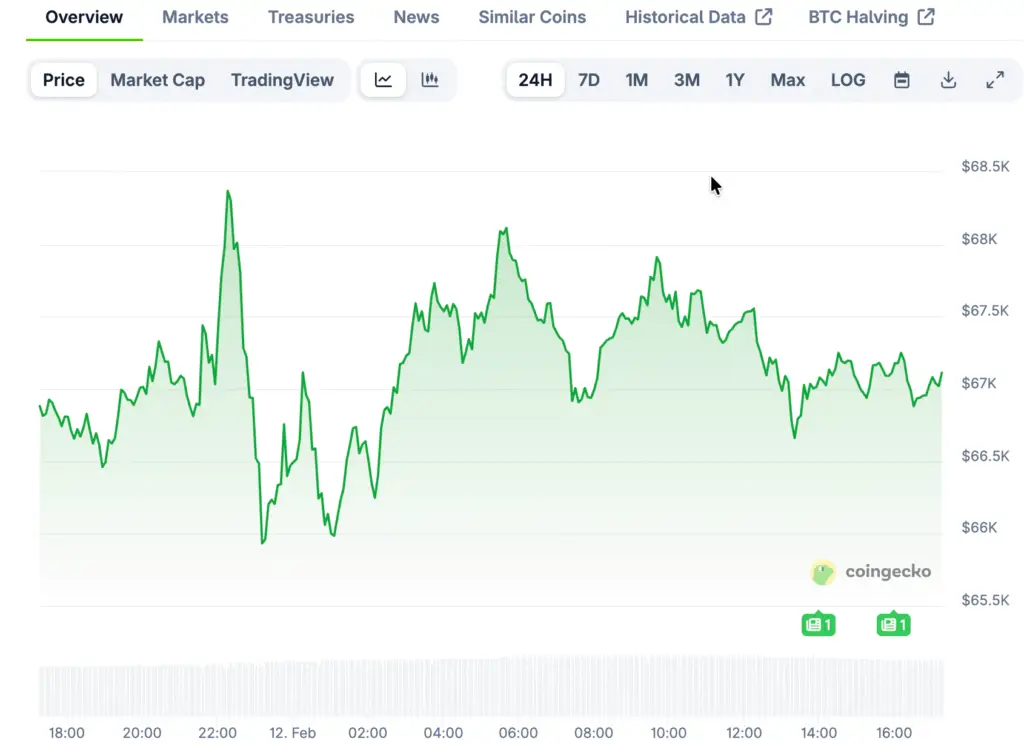Switch chart to TradingView mode
This screenshot has width=1024, height=744.
pos(282,80)
